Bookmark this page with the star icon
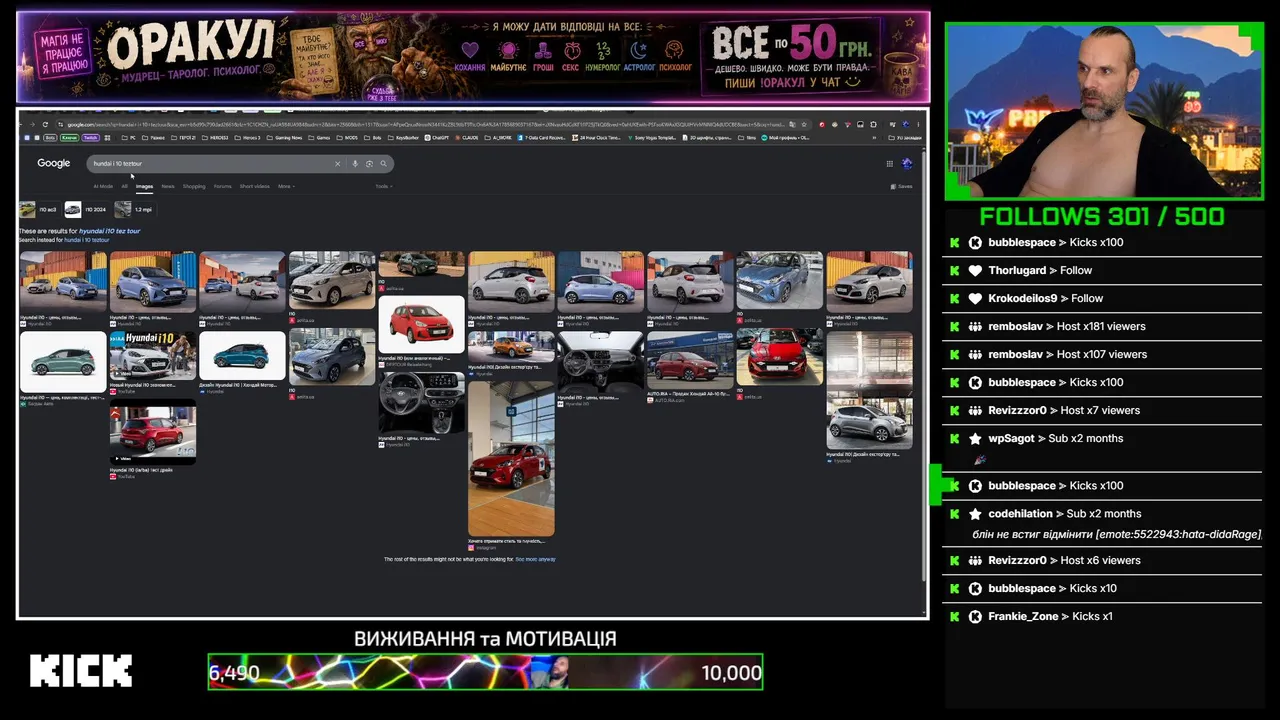Image resolution: width=1280 pixels, height=720 pixels. coord(806,125)
